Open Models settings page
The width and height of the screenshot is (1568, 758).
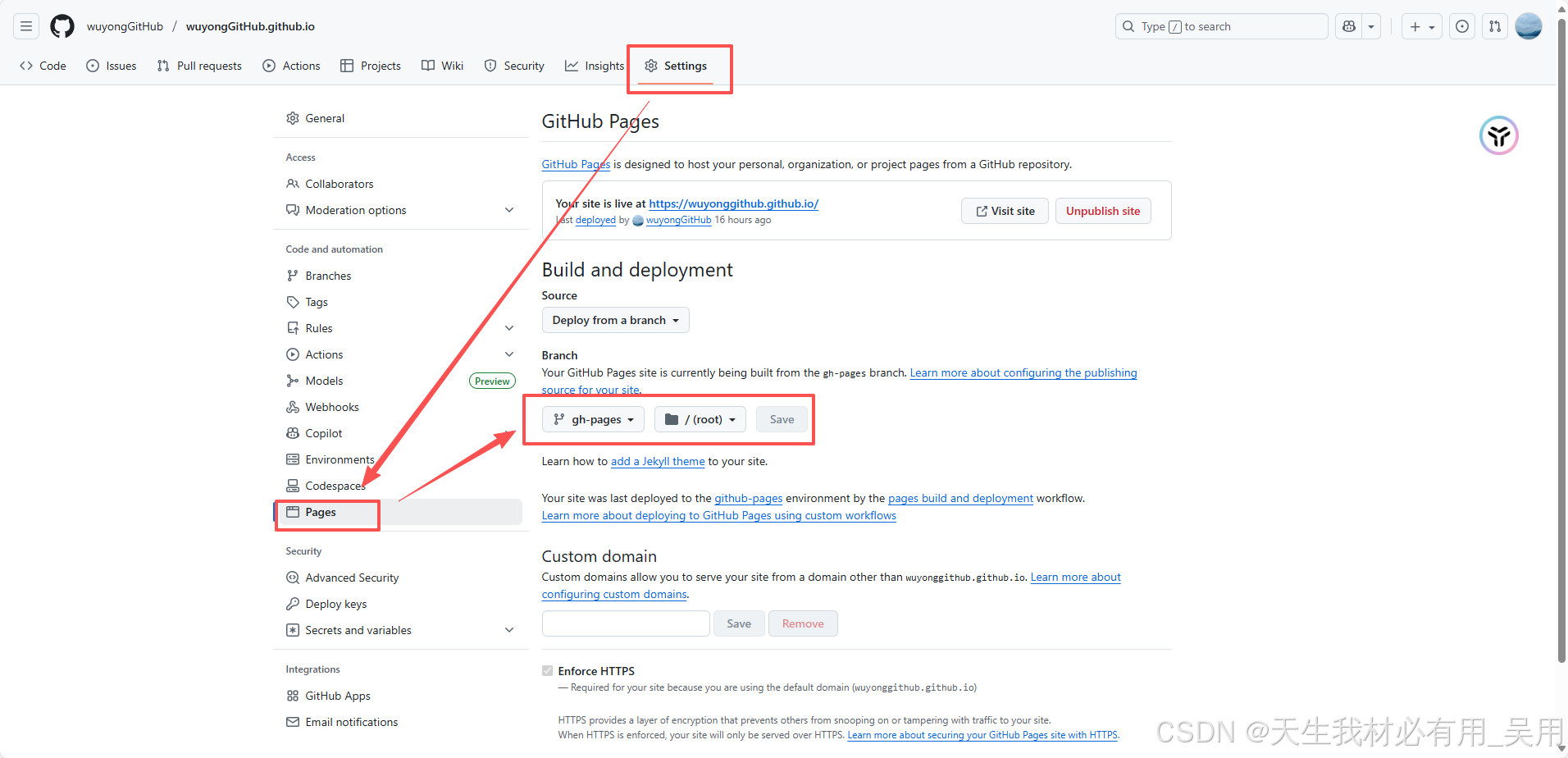[324, 381]
